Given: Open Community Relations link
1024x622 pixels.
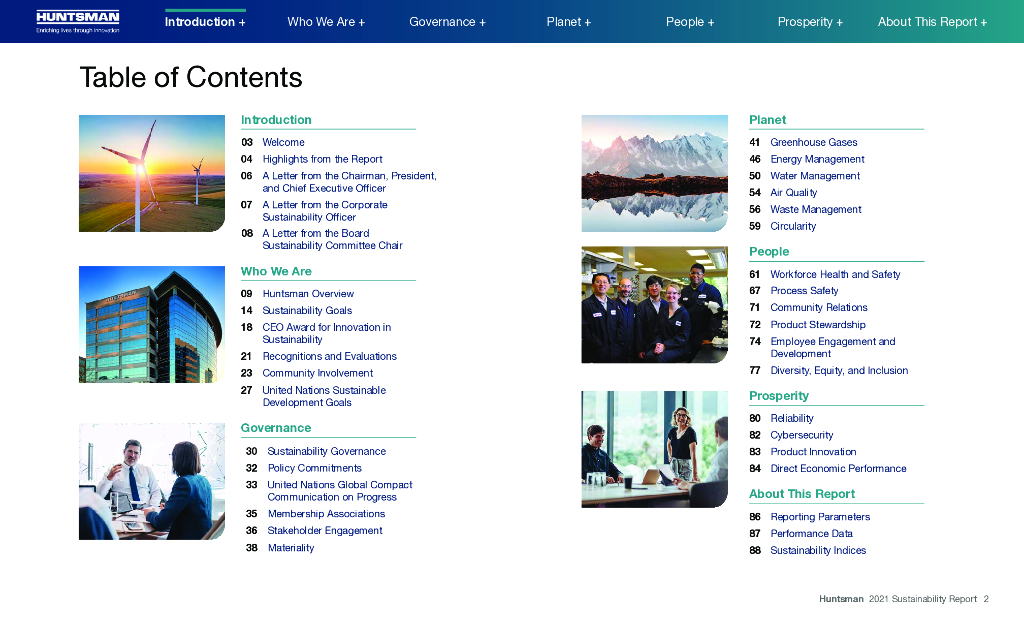Looking at the screenshot, I should 819,308.
